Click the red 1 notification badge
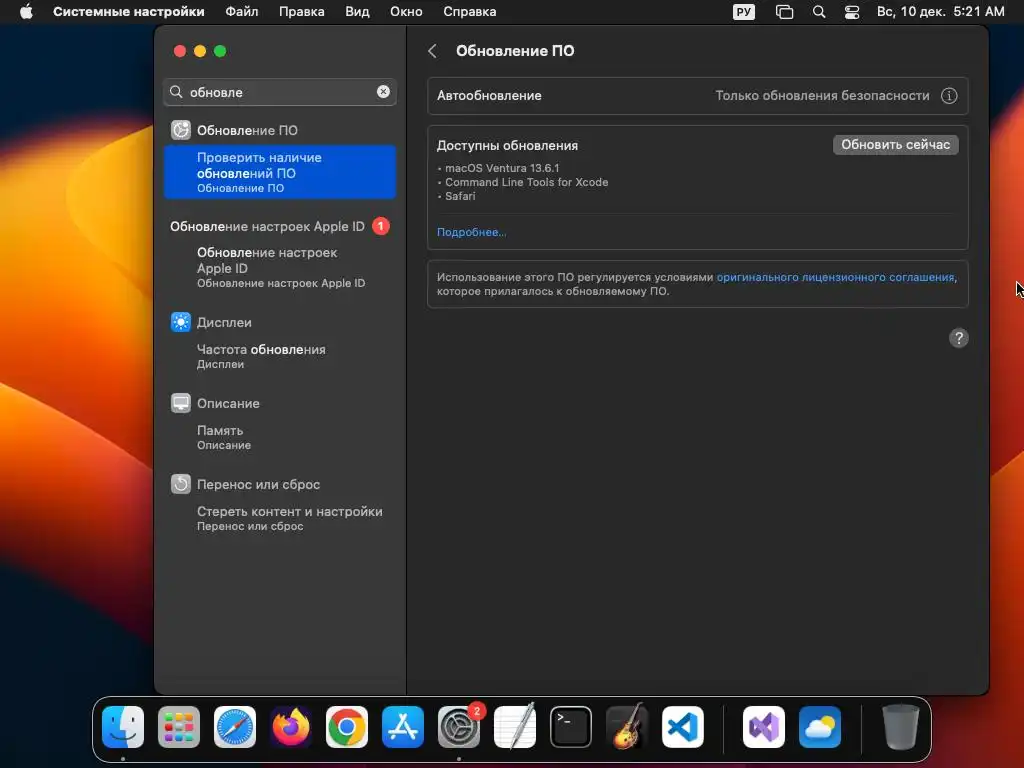The width and height of the screenshot is (1024, 768). coord(381,226)
